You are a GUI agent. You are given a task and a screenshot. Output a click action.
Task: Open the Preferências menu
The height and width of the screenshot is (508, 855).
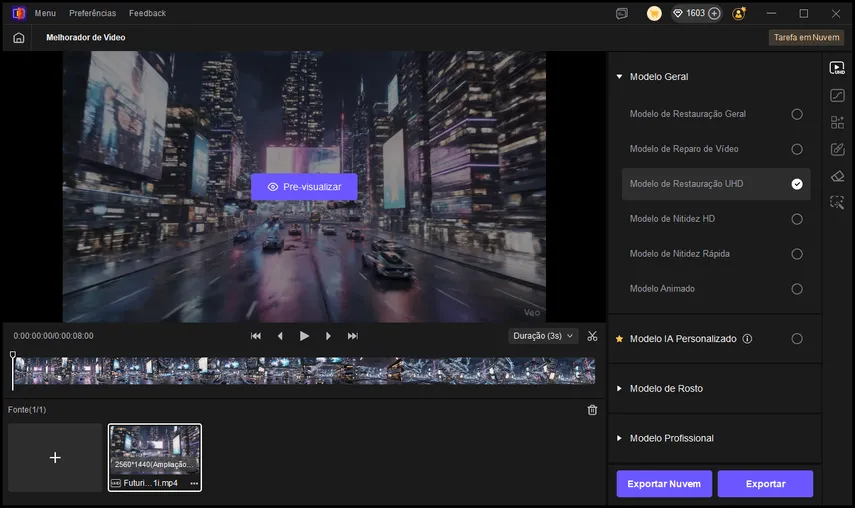coord(92,14)
